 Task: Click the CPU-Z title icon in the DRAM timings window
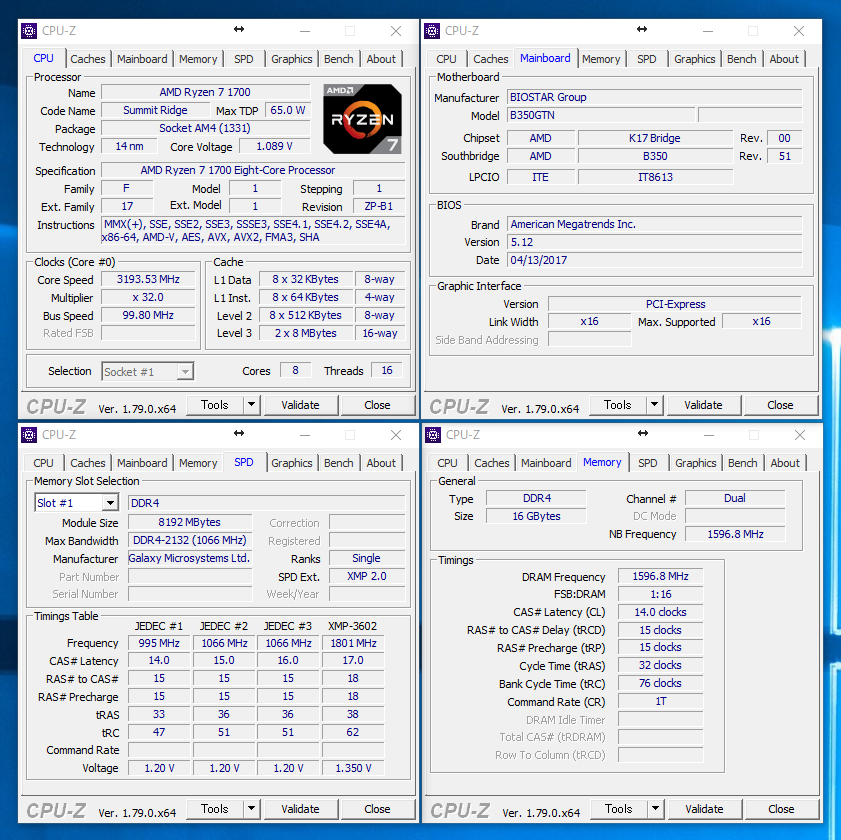[433, 435]
